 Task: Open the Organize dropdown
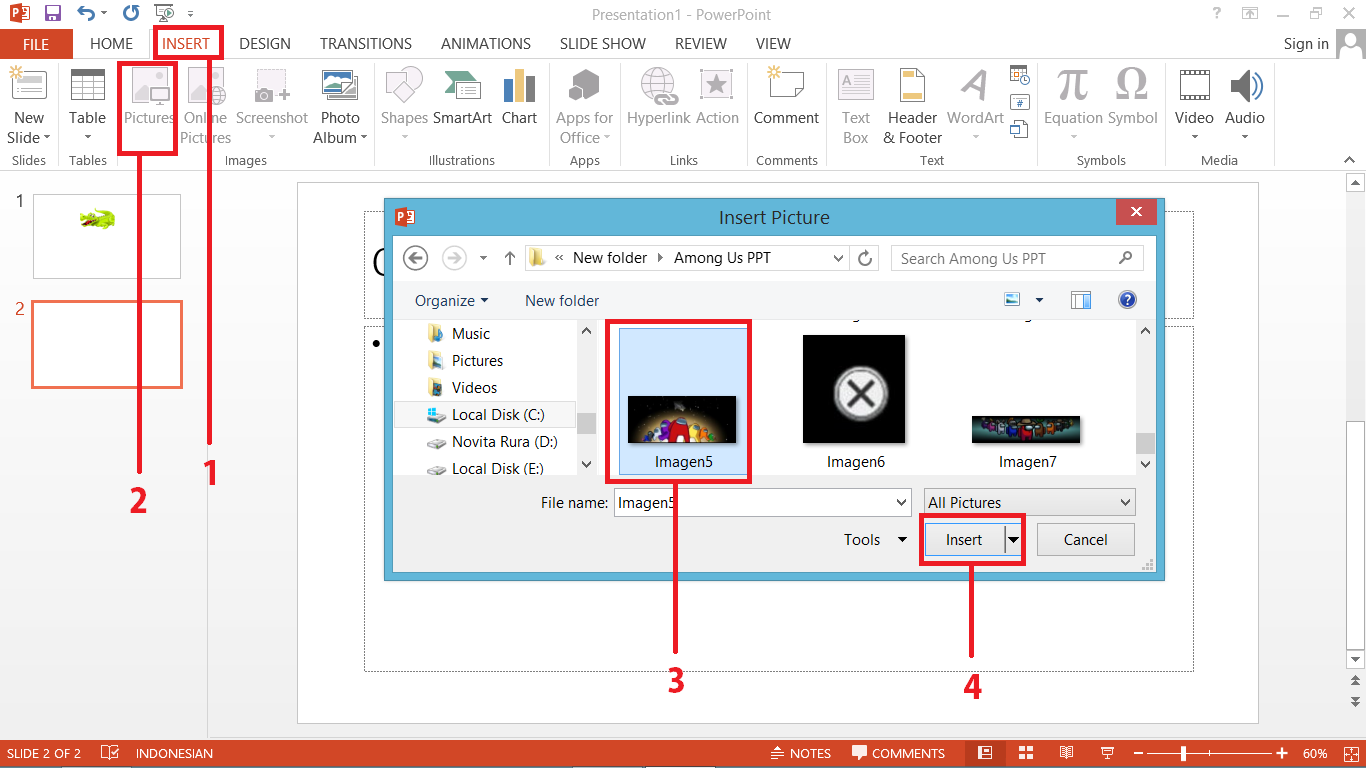[x=452, y=300]
